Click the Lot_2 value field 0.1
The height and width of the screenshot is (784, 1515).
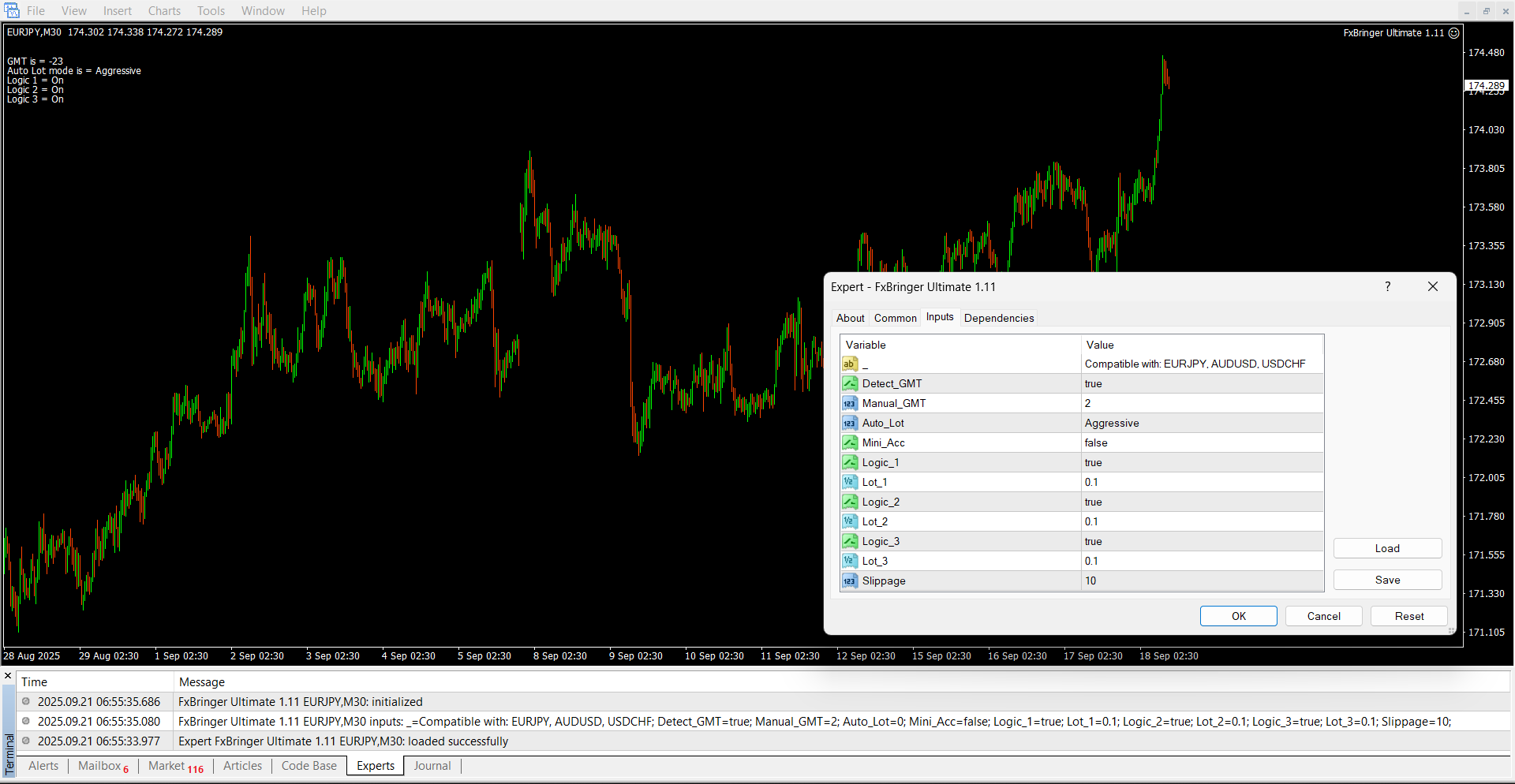click(x=1202, y=521)
